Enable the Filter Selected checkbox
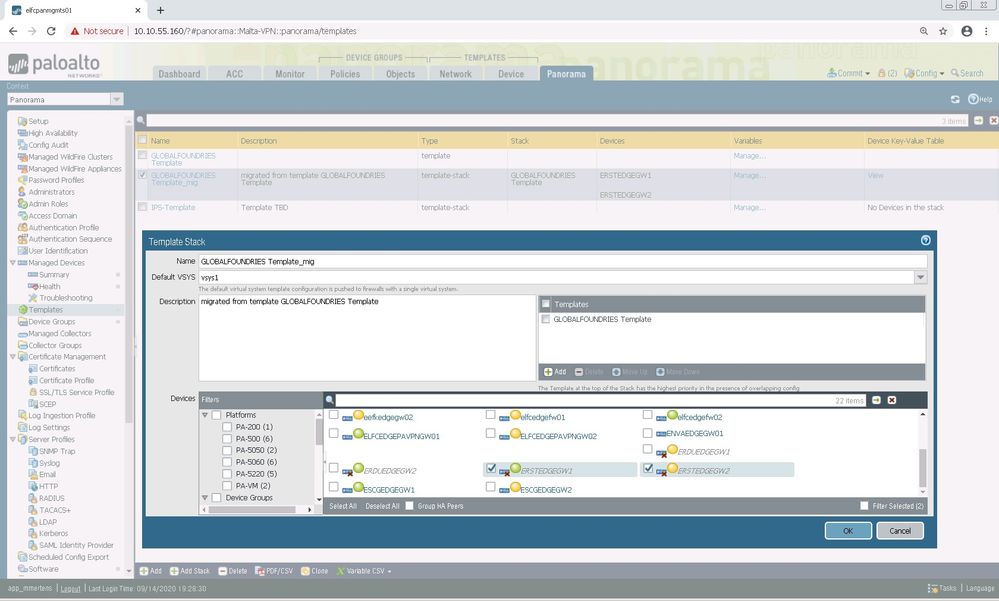 pyautogui.click(x=865, y=506)
